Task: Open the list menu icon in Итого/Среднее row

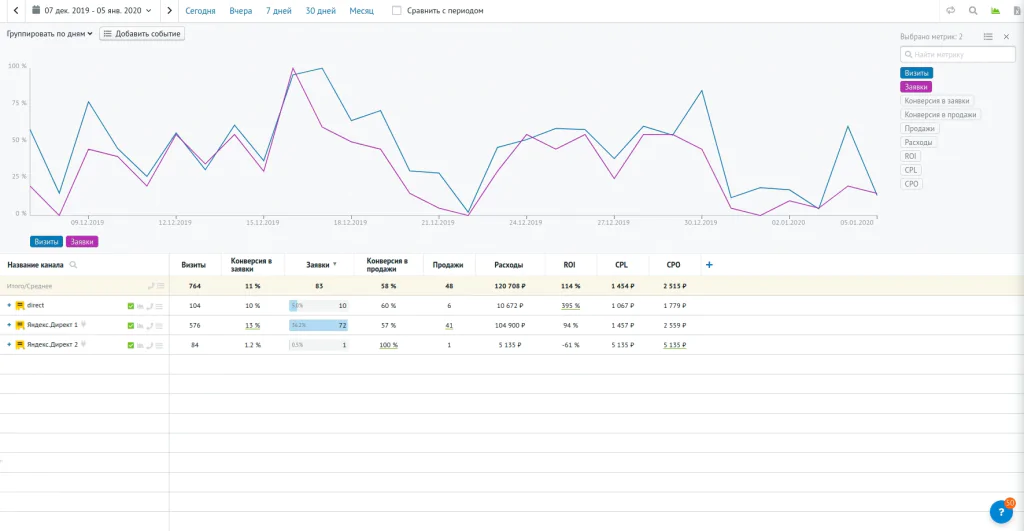Action: click(x=161, y=286)
